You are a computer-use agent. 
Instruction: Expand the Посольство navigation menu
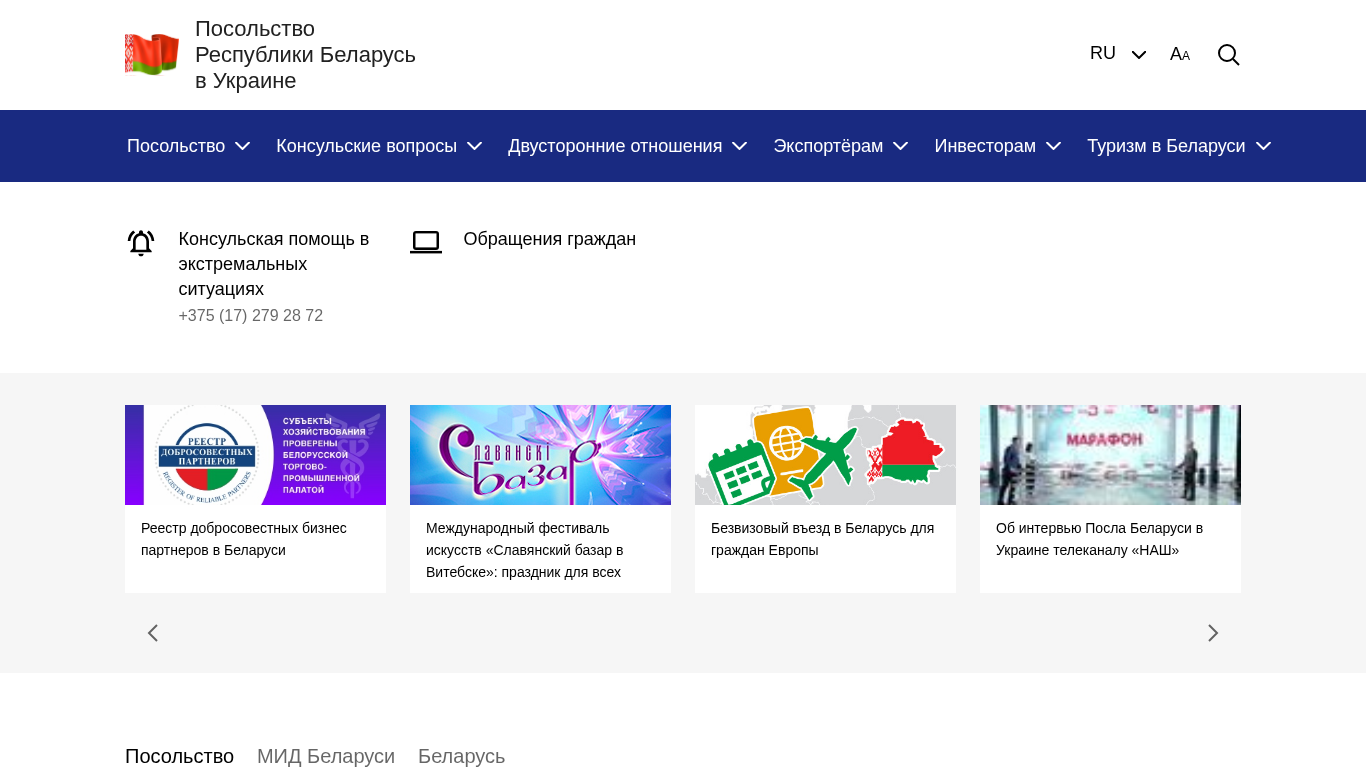[x=188, y=146]
